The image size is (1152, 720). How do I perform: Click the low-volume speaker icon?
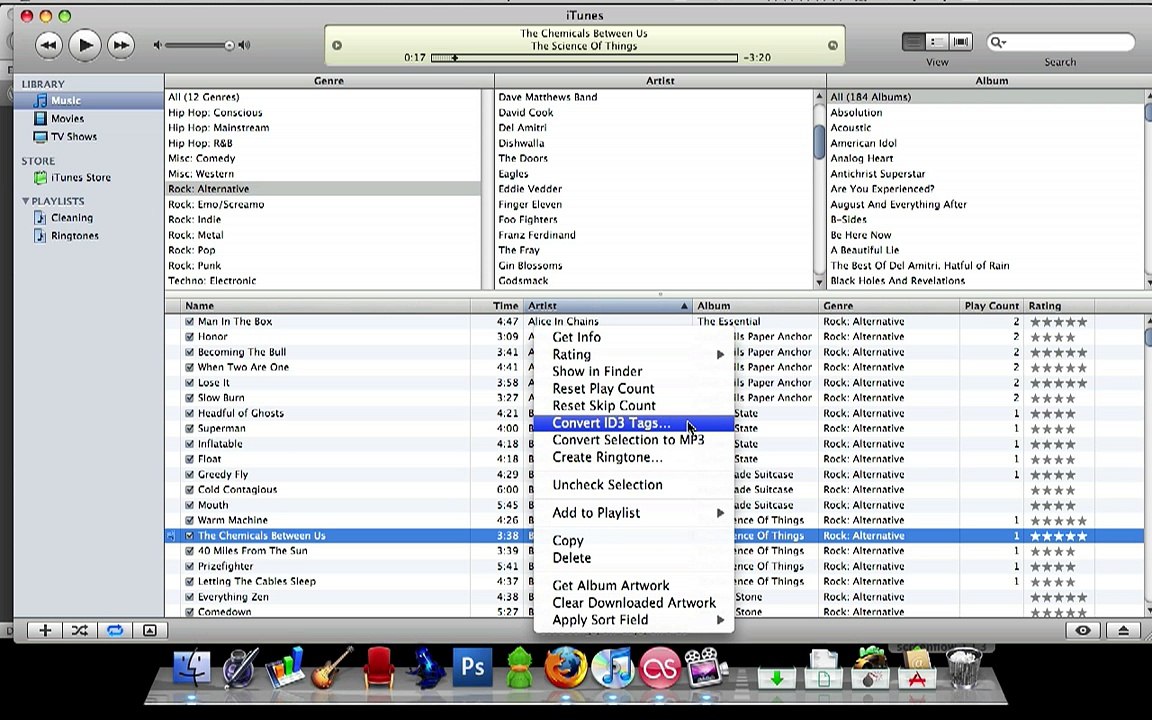[157, 46]
